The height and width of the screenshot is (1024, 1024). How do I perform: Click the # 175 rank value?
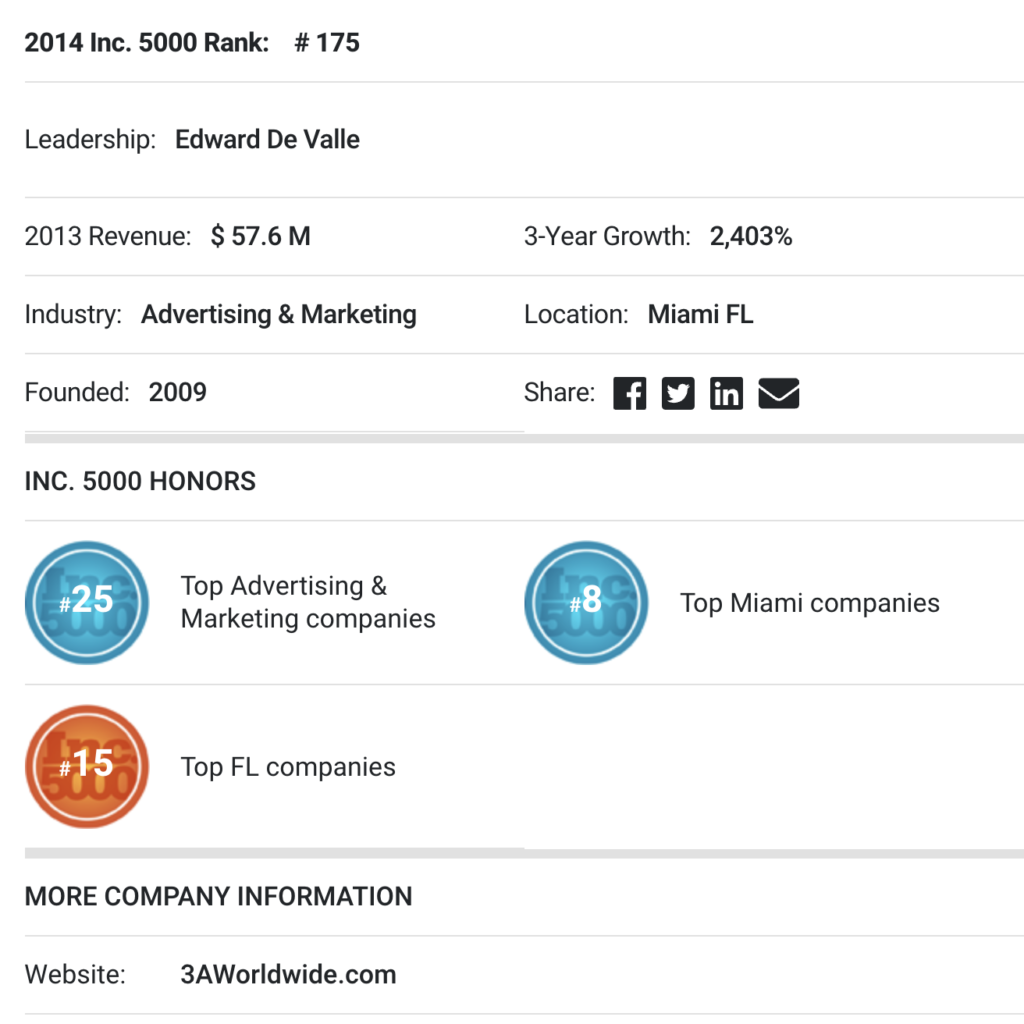click(327, 43)
